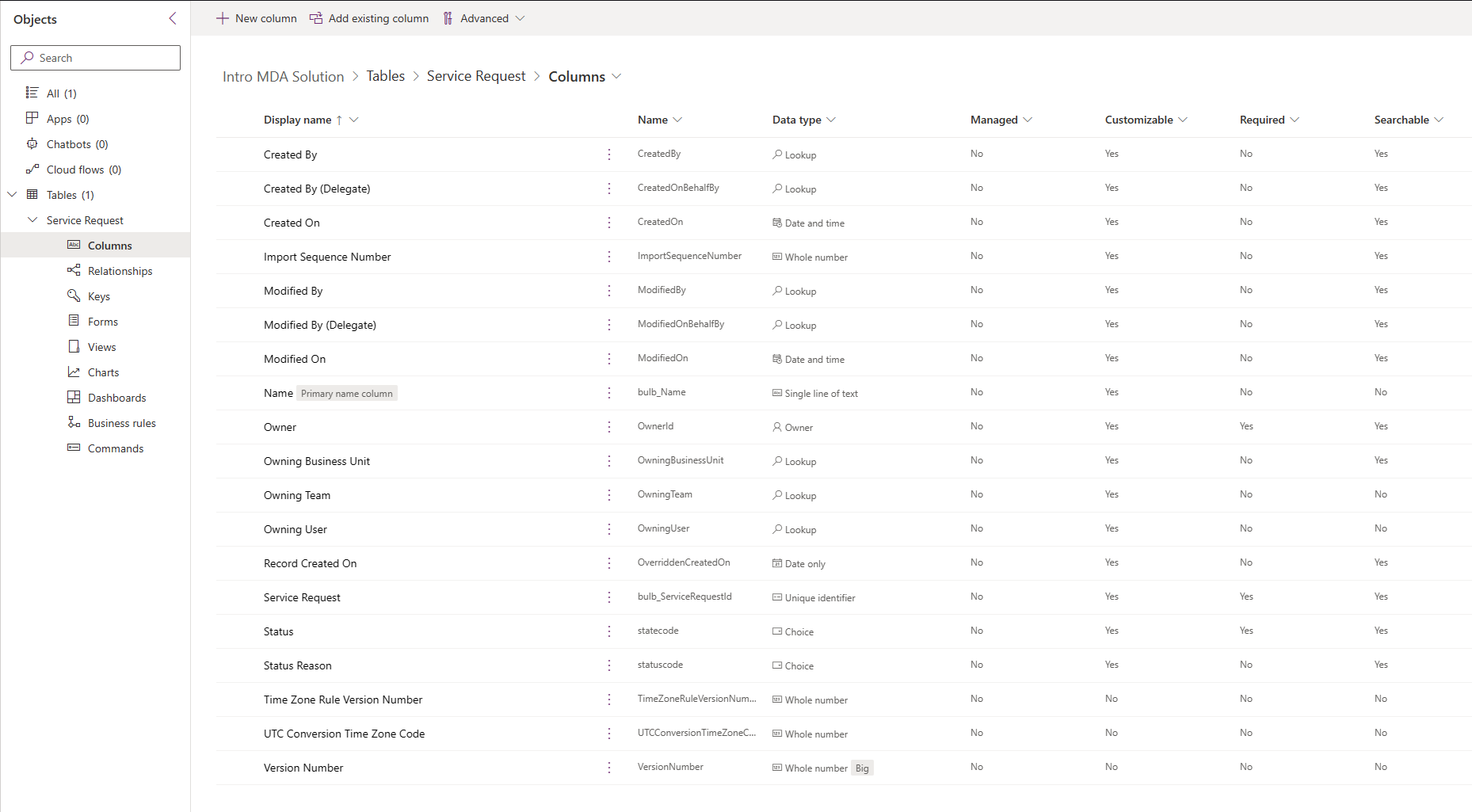This screenshot has width=1472, height=812.
Task: Open the Required column header dropdown
Action: (1295, 120)
